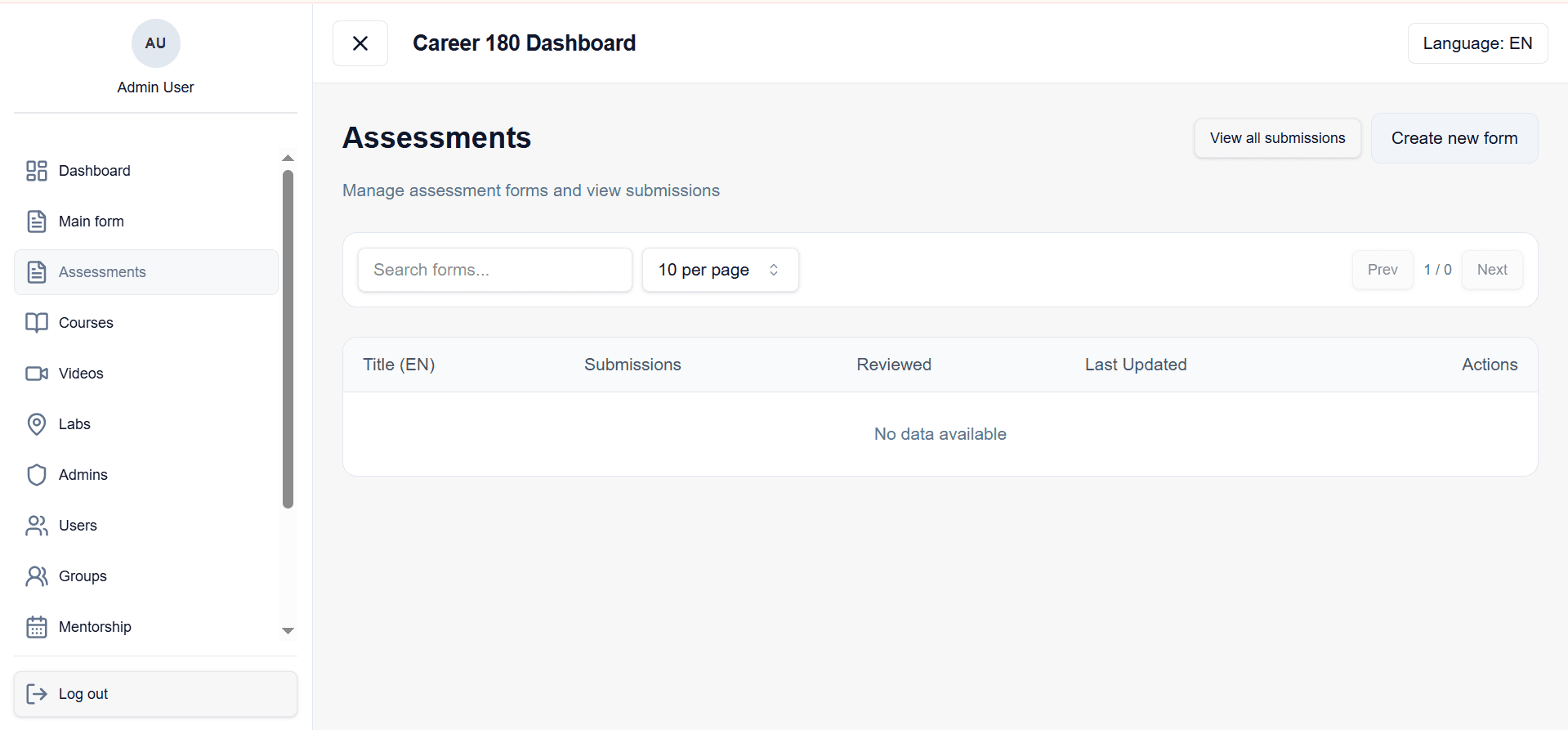
Task: Go to Courses menu item
Action: pos(146,323)
